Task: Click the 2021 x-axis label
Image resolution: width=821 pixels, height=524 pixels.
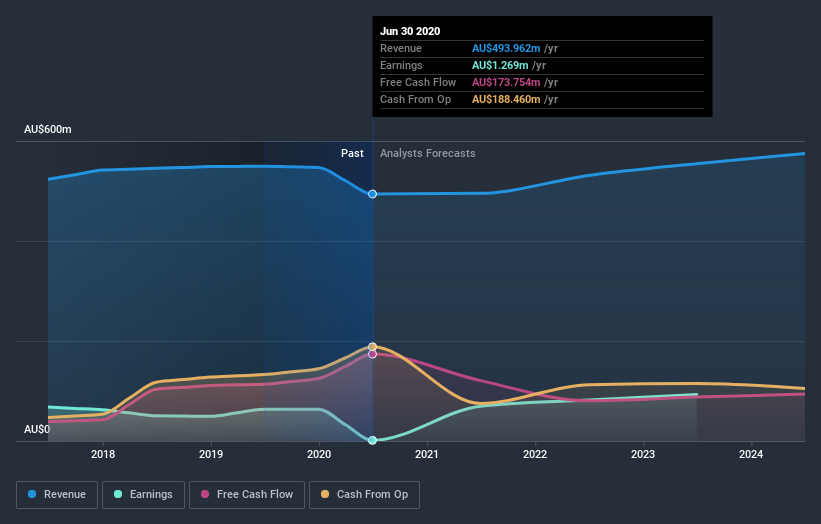Action: 427,454
